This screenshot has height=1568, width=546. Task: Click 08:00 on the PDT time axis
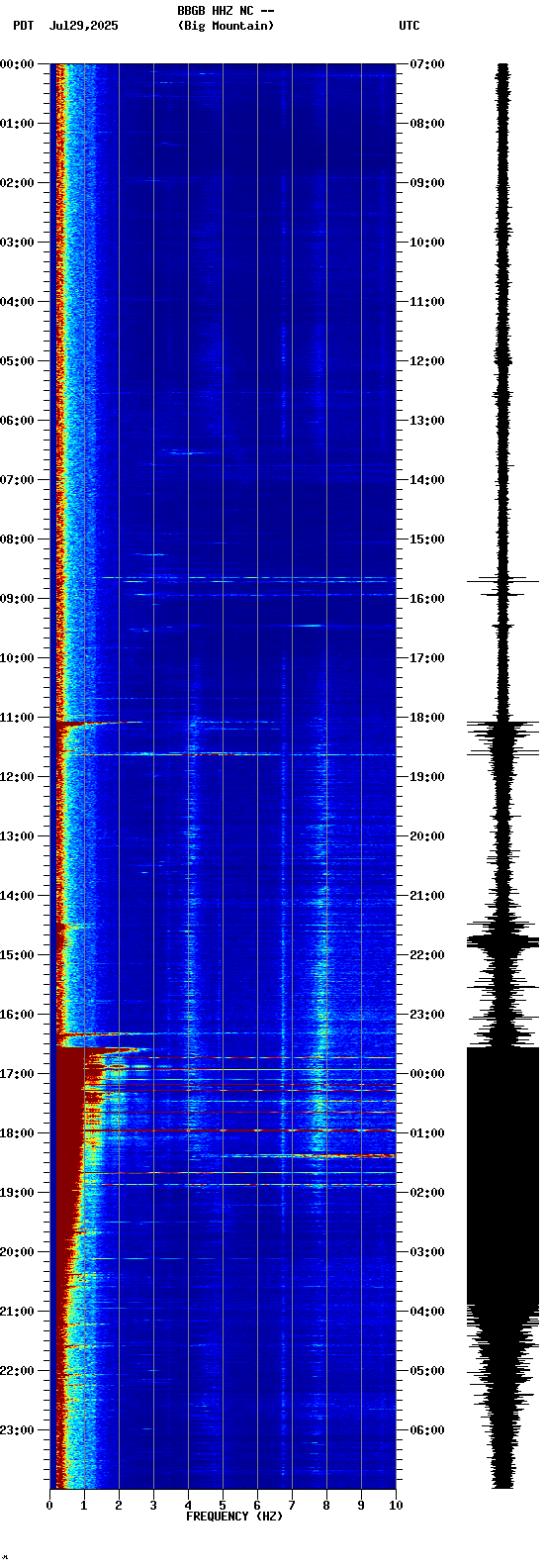point(17,539)
